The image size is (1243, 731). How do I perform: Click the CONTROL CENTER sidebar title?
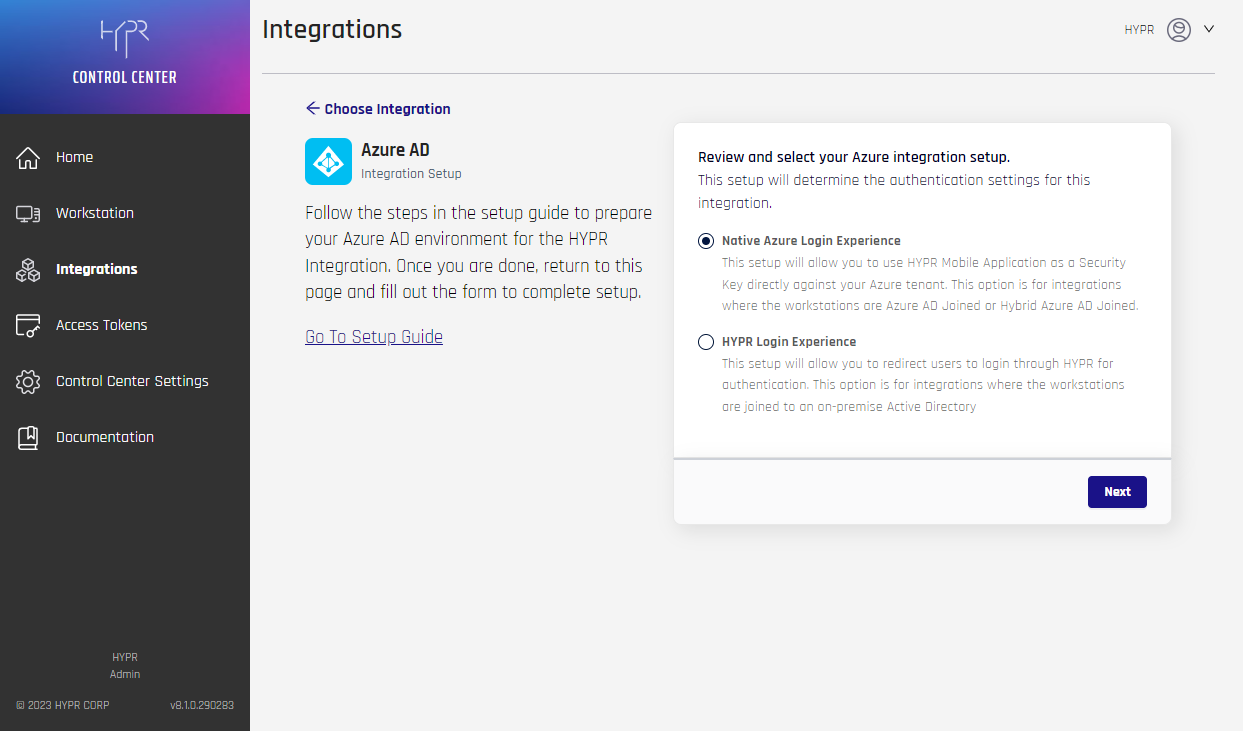click(125, 77)
